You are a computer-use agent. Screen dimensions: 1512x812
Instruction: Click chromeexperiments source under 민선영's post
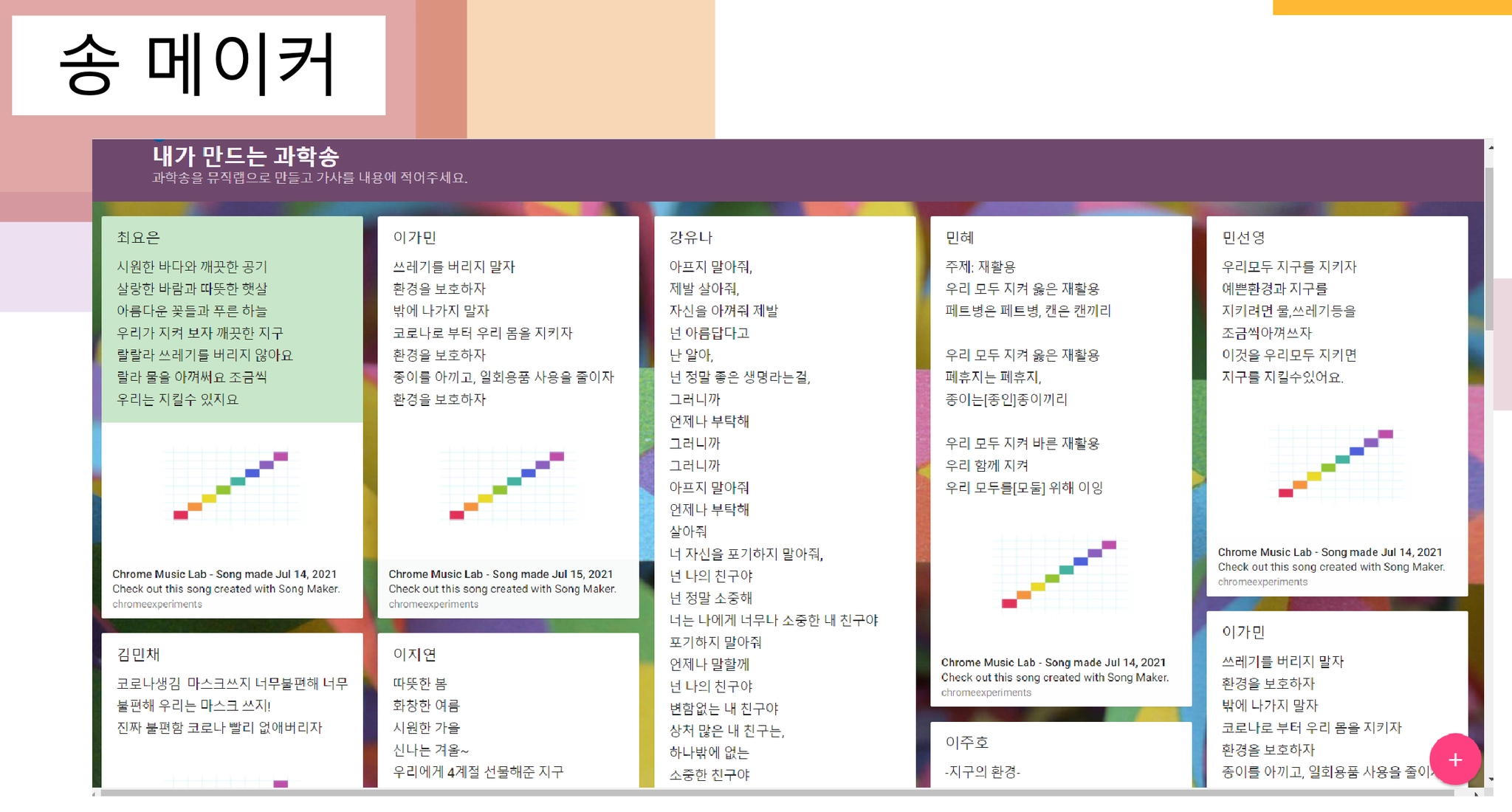(1262, 582)
